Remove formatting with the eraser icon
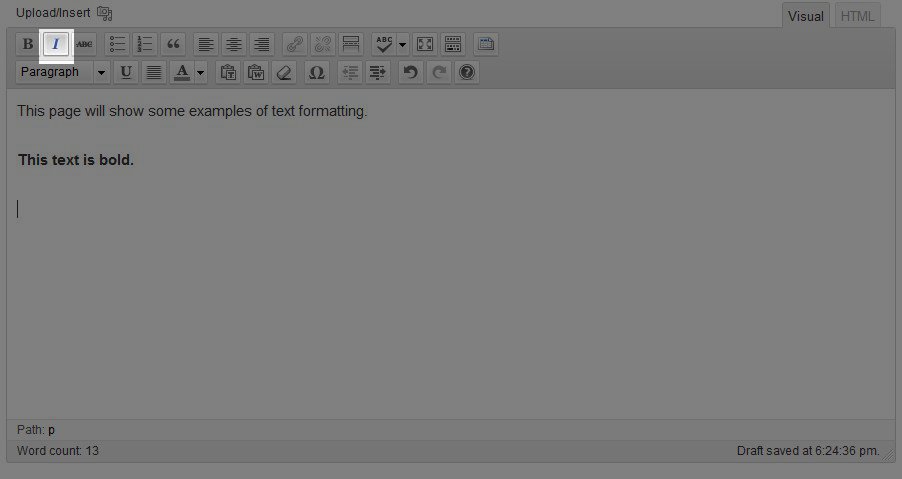The height and width of the screenshot is (479, 902). click(284, 72)
